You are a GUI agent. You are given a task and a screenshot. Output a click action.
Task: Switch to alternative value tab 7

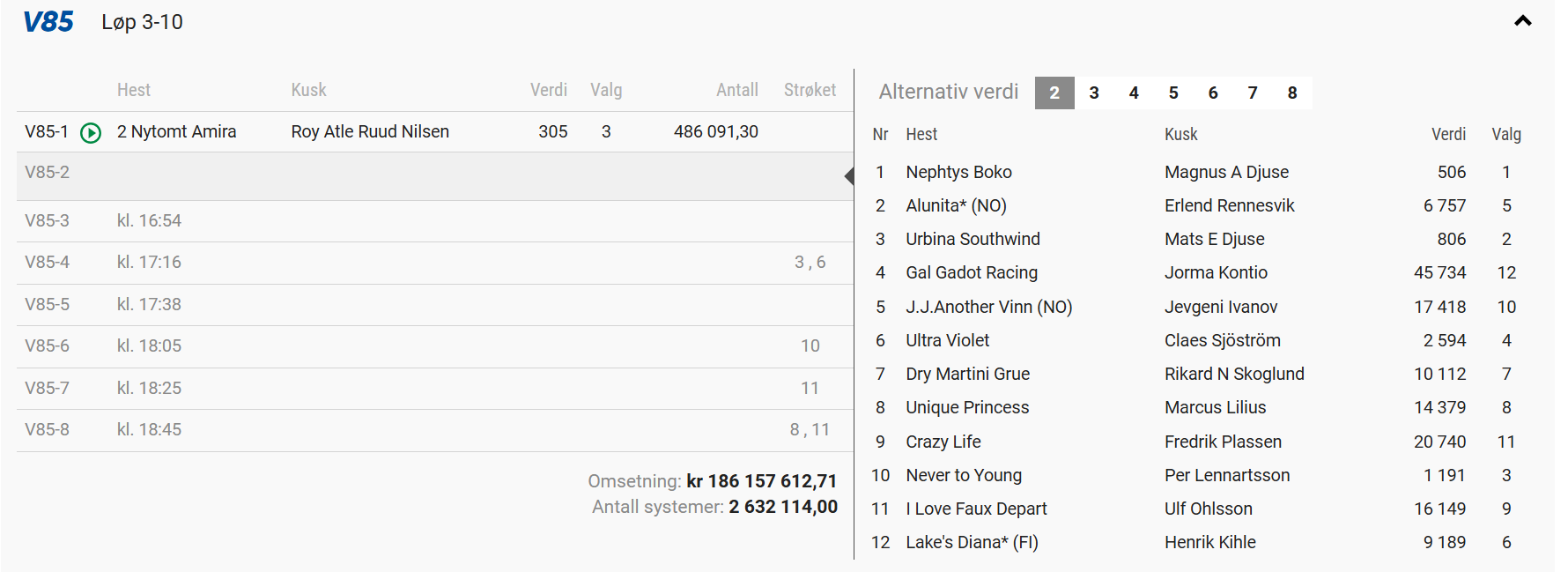1253,93
